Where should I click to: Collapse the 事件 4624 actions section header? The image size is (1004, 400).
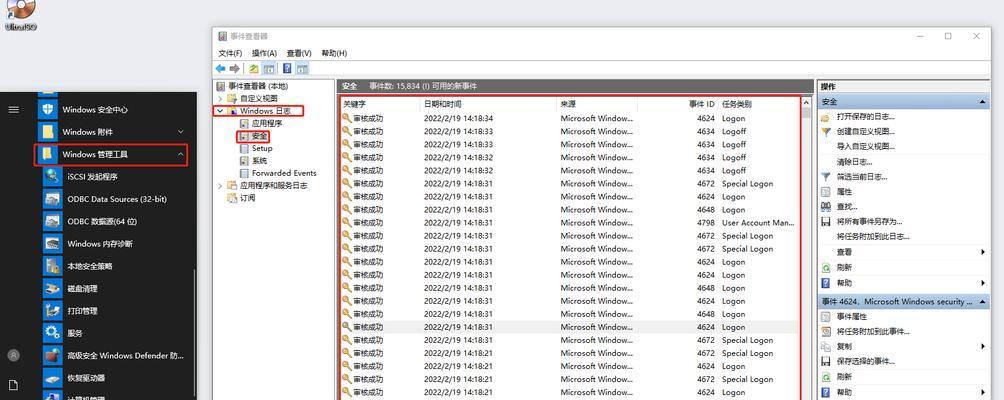tap(982, 301)
